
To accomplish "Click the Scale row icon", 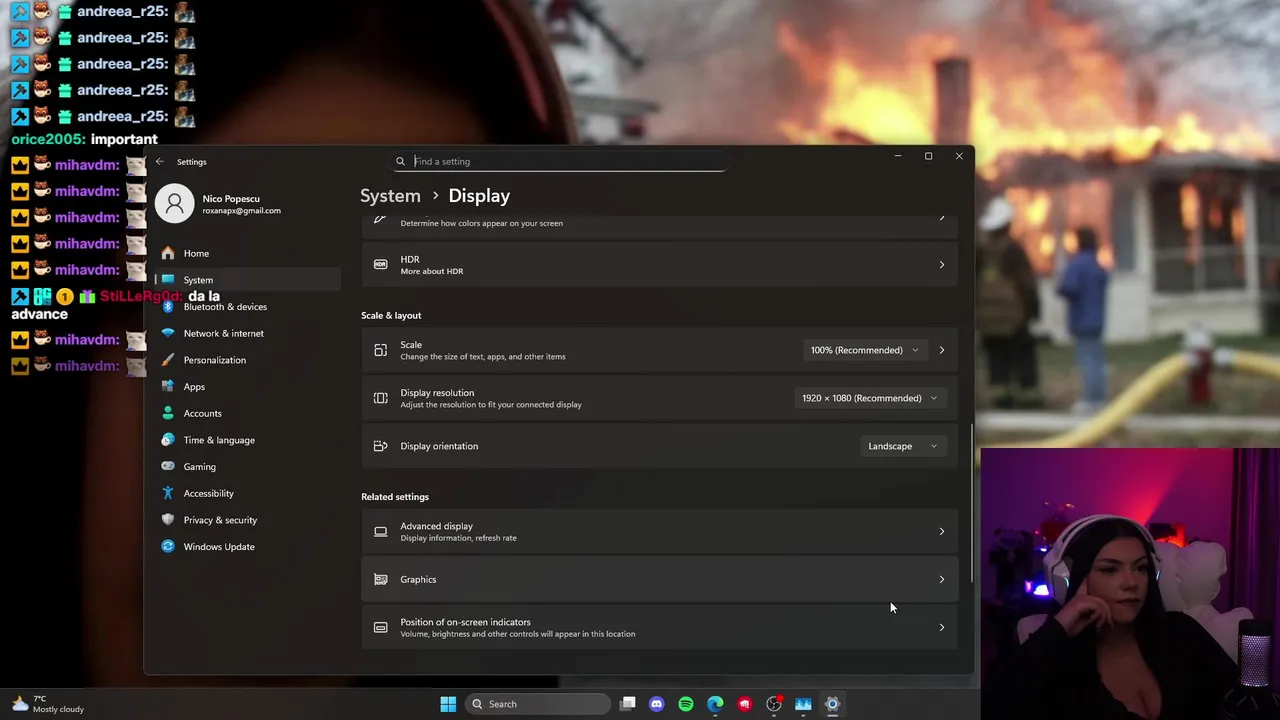I will click(x=380, y=350).
